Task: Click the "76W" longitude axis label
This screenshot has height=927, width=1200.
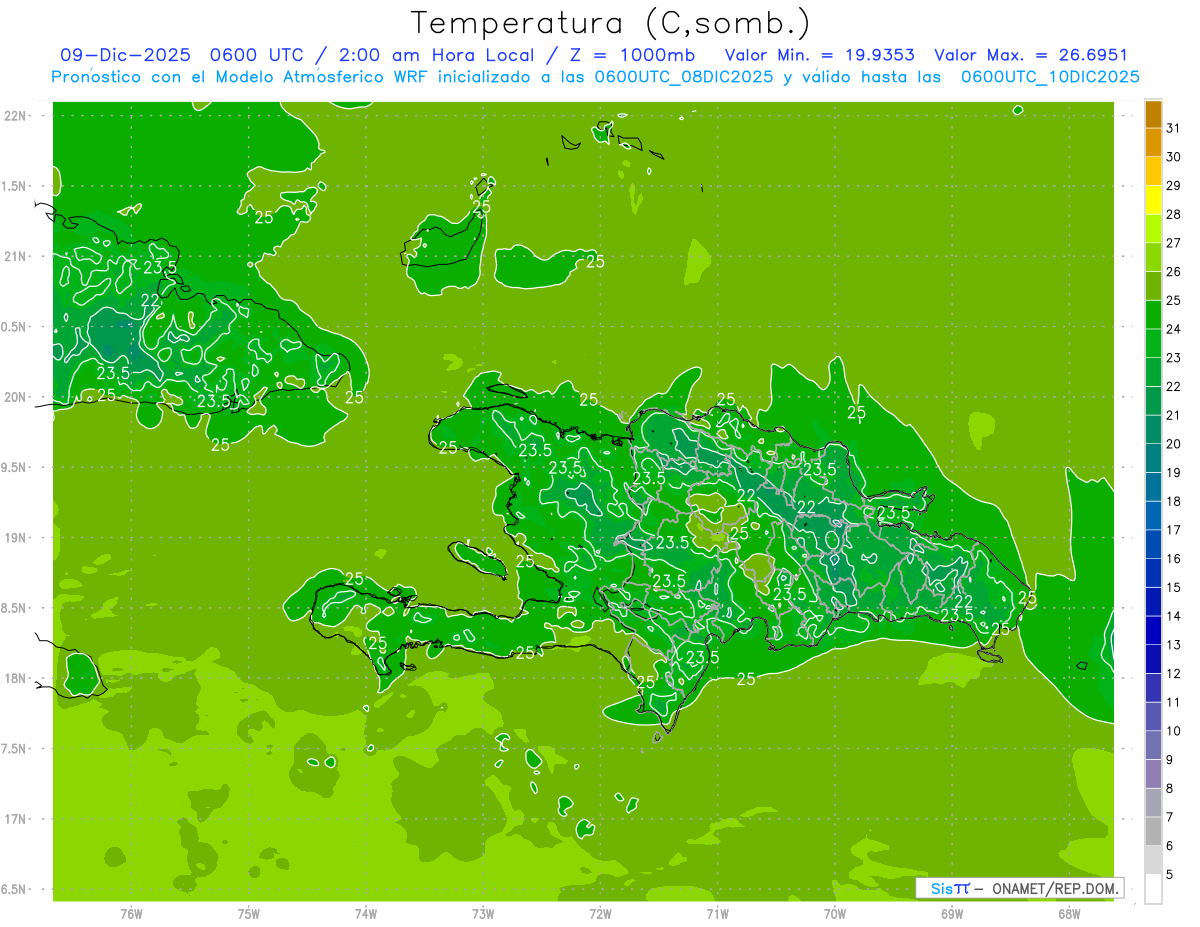Action: (131, 913)
